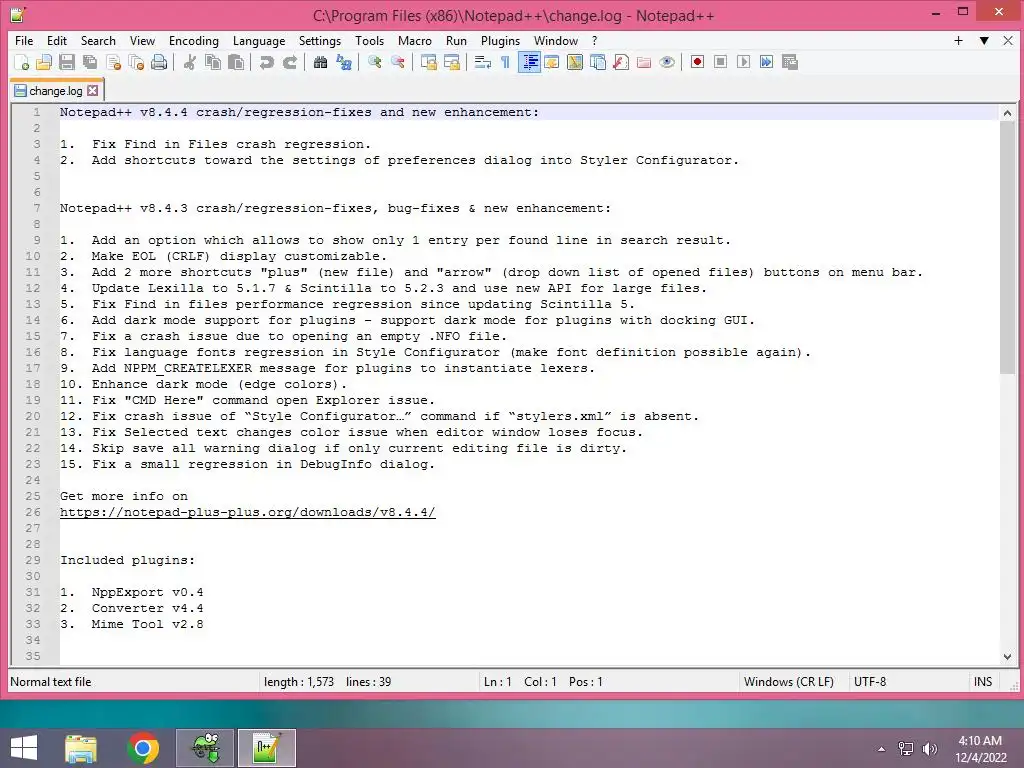Click the Redo arrow icon

click(x=289, y=62)
